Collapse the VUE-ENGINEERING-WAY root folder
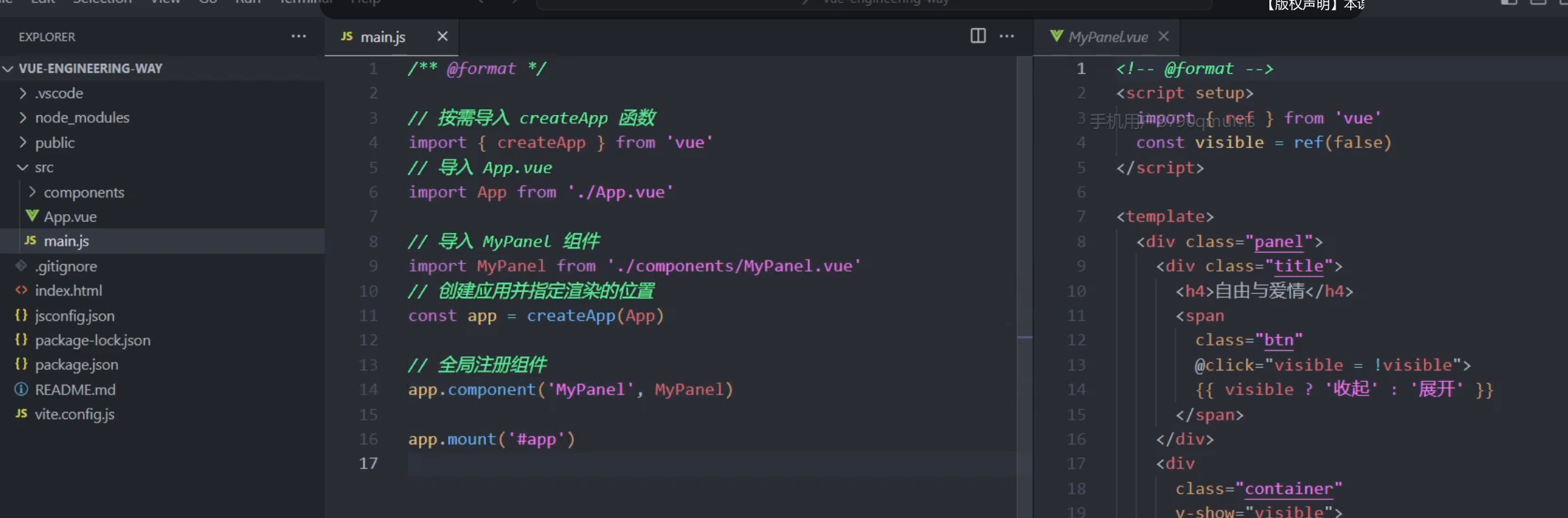Viewport: 1568px width, 518px height. 162,68
